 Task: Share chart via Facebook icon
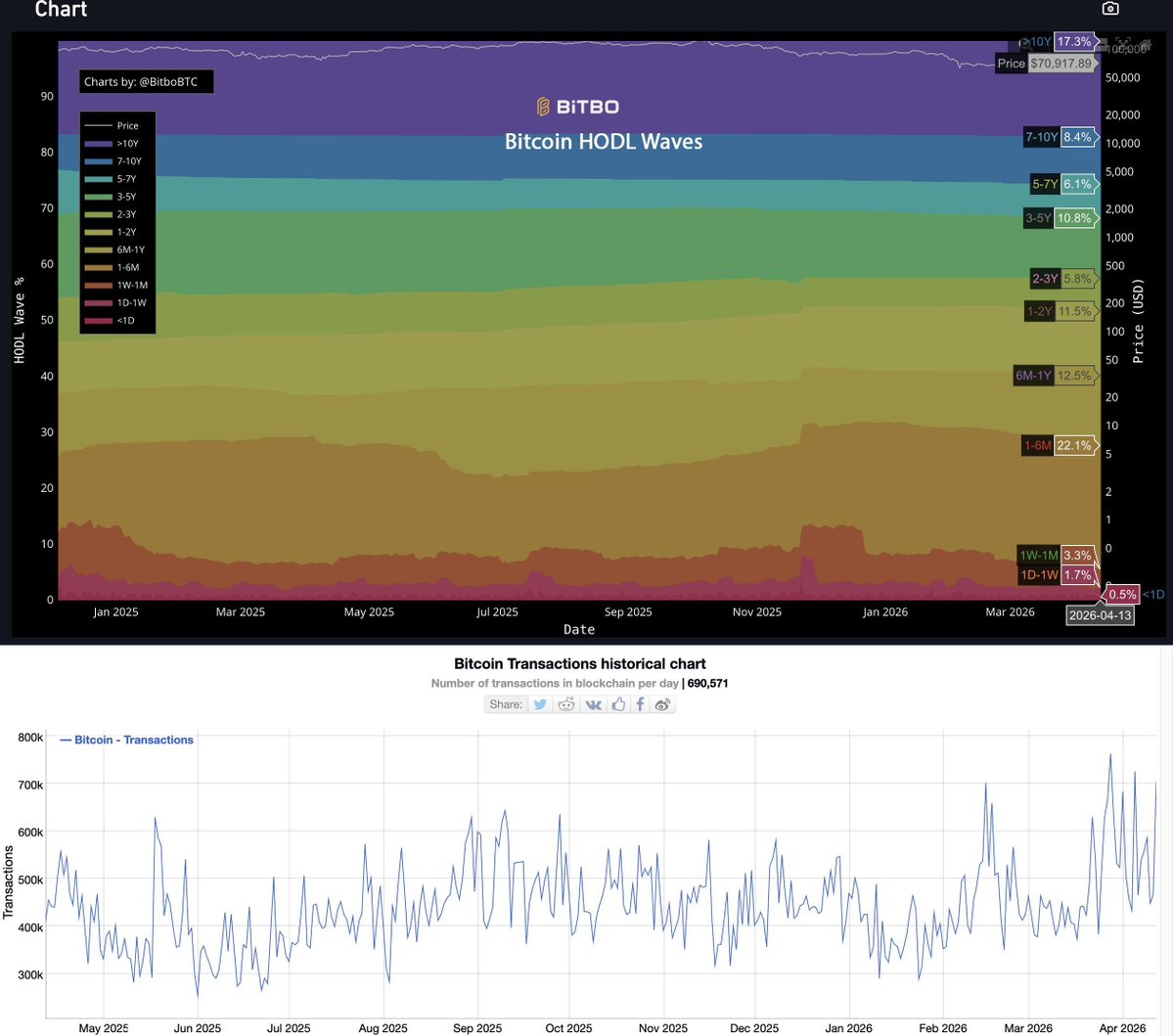640,704
